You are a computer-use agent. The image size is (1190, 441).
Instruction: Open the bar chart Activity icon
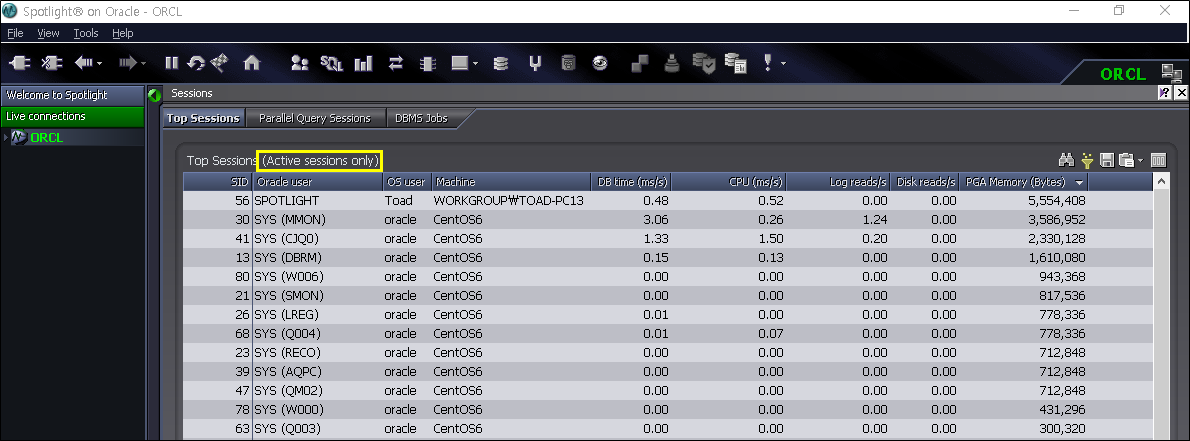364,64
